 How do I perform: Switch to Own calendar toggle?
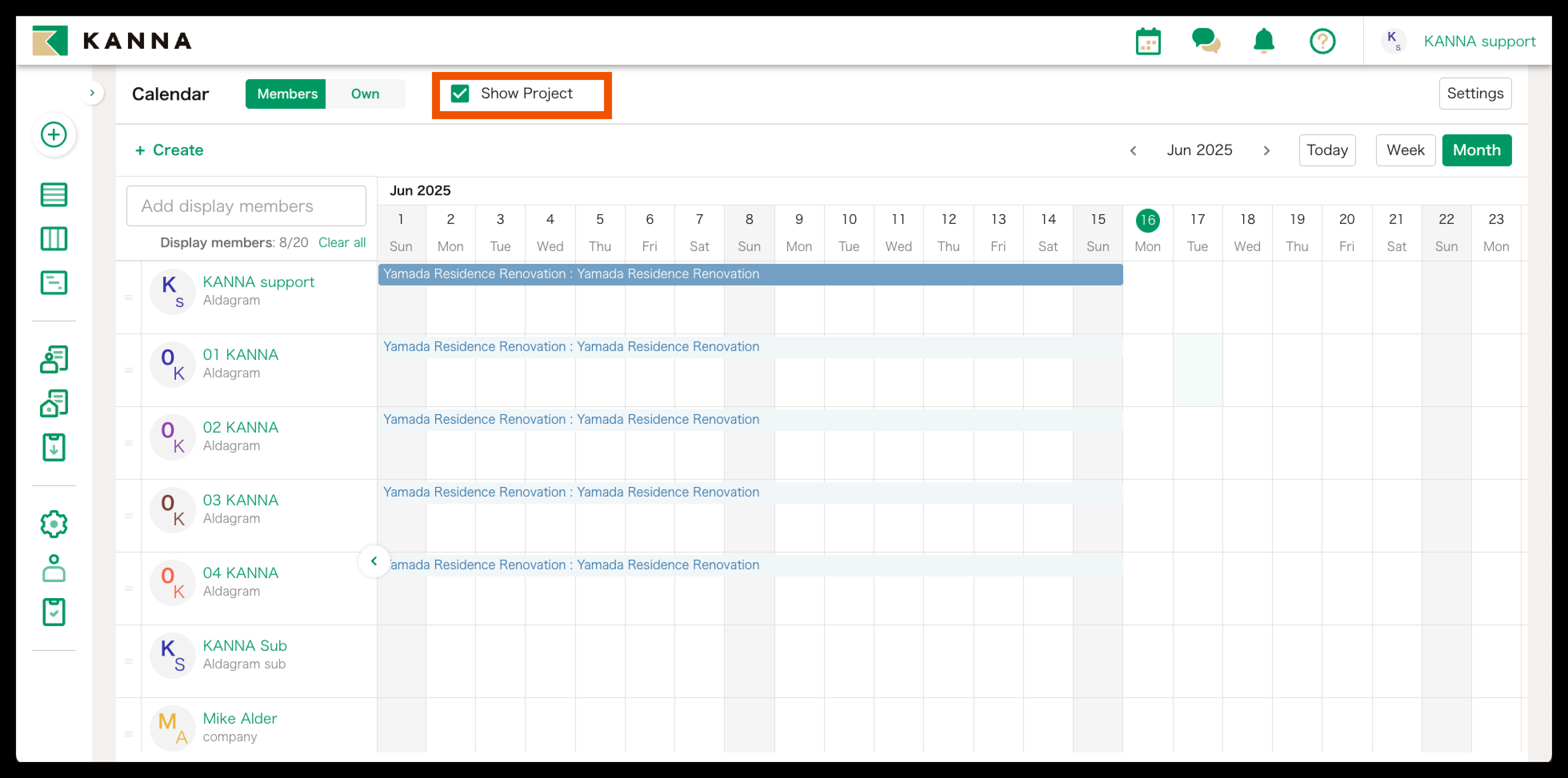365,94
